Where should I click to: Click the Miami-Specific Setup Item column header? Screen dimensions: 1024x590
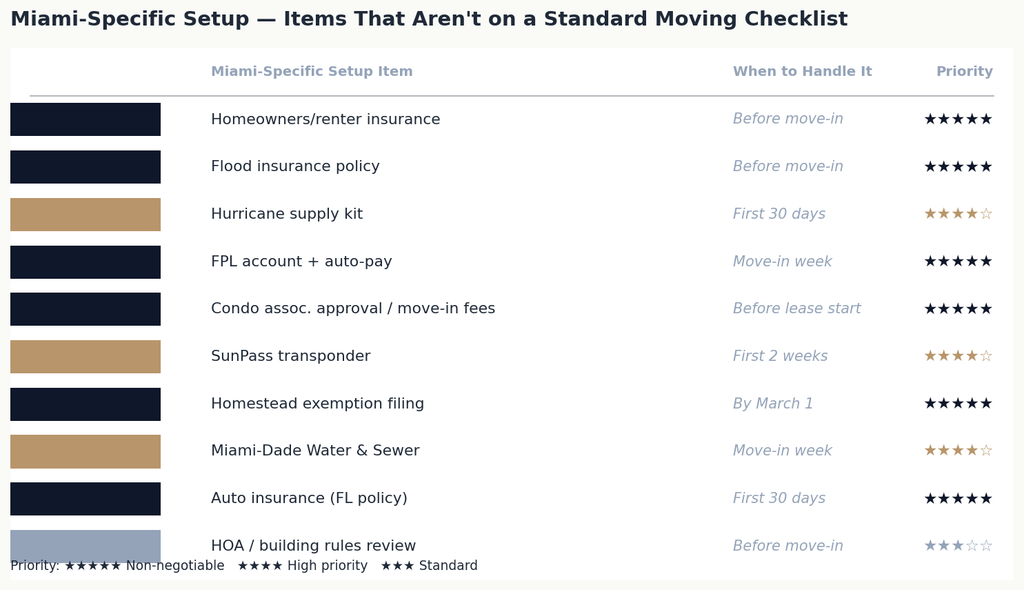(x=312, y=71)
